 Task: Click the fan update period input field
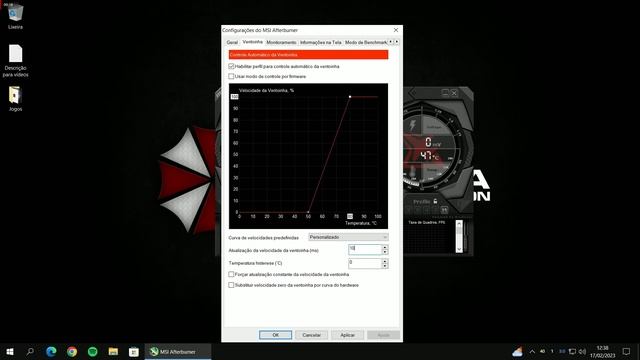[x=365, y=250]
